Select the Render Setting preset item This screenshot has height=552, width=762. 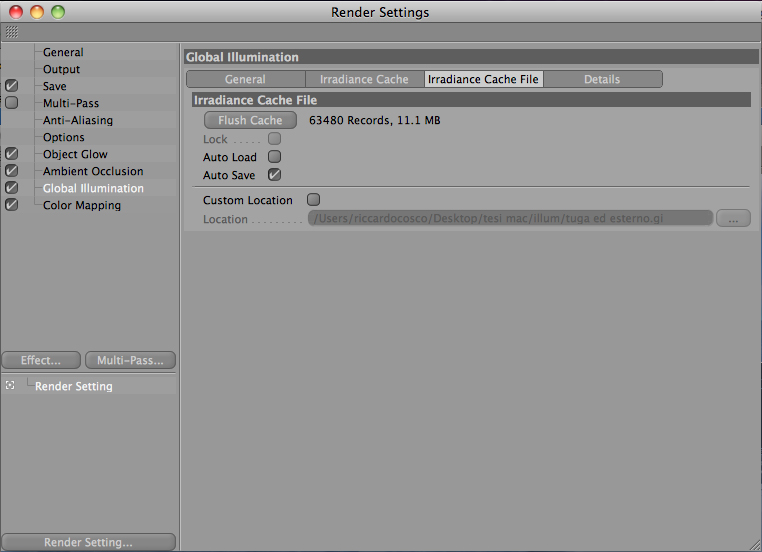74,386
